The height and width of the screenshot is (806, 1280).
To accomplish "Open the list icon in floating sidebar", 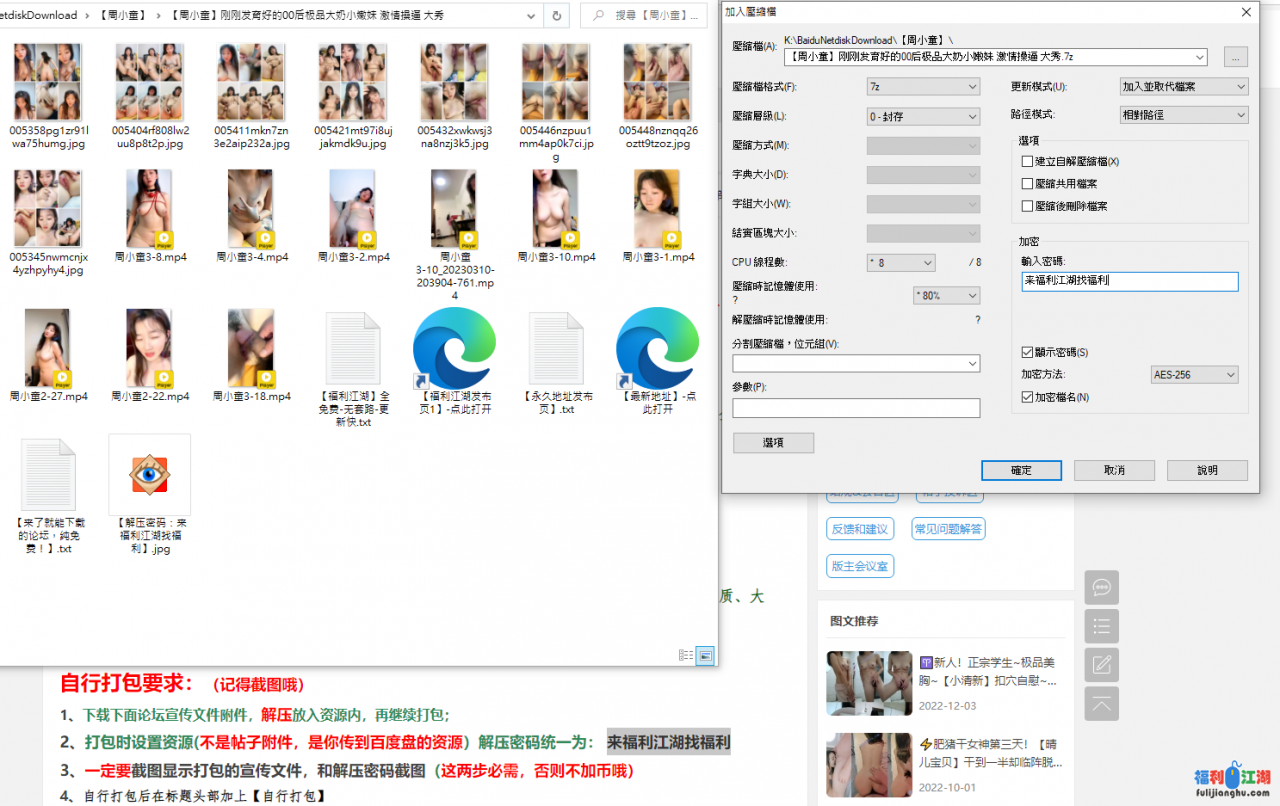I will pos(1101,626).
